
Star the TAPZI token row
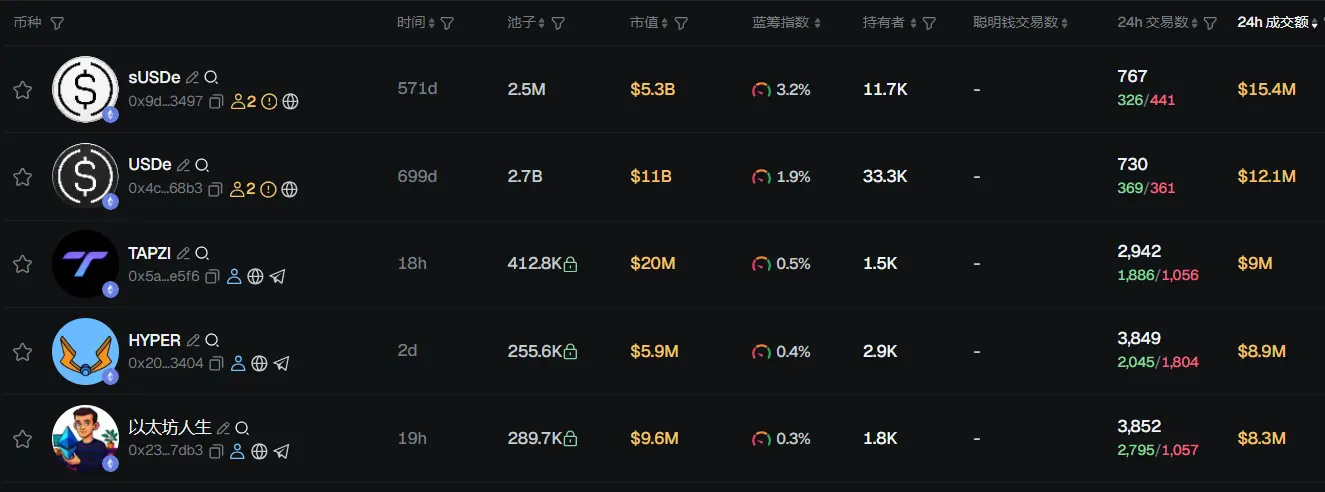click(x=22, y=264)
